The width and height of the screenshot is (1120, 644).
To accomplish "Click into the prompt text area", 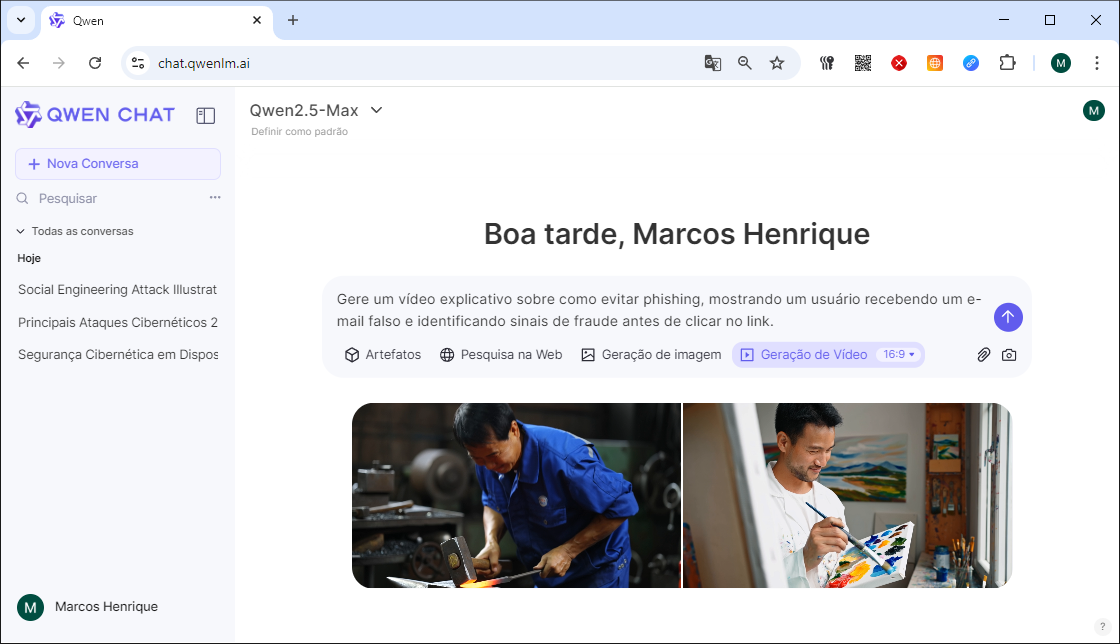I will tap(659, 310).
